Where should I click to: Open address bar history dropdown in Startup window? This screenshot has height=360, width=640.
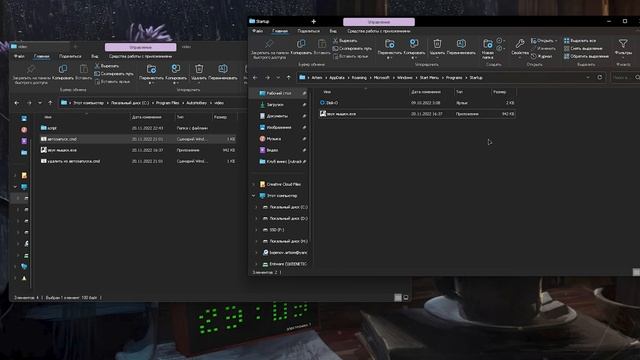click(x=588, y=78)
